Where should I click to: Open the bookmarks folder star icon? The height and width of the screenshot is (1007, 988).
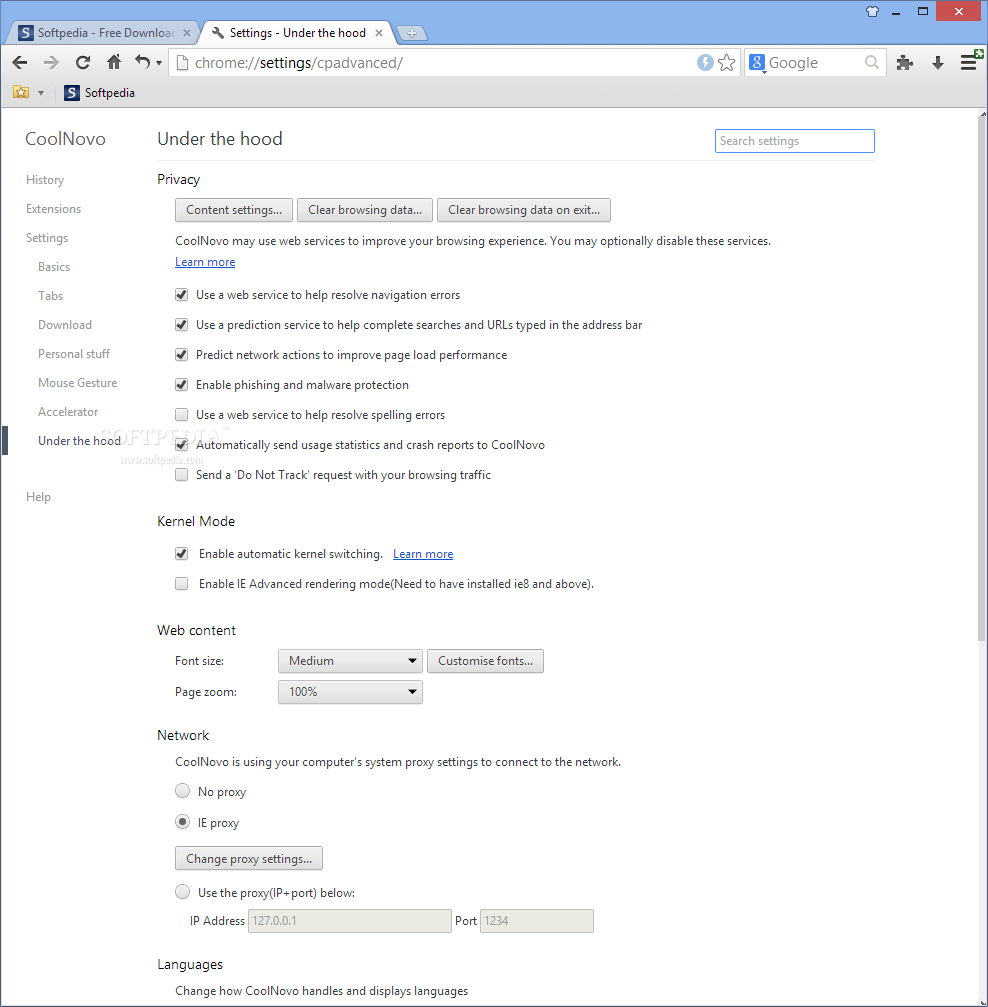[x=21, y=92]
